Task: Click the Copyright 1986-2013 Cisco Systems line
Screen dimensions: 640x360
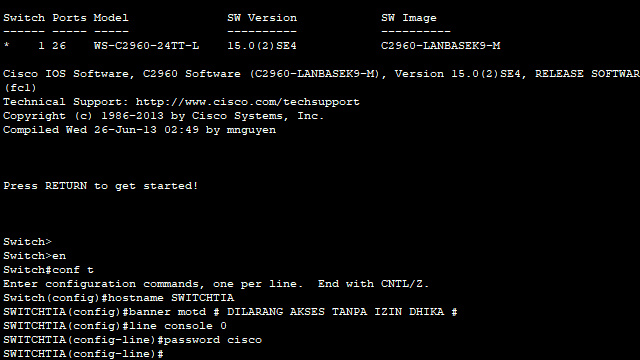Action: 163,116
